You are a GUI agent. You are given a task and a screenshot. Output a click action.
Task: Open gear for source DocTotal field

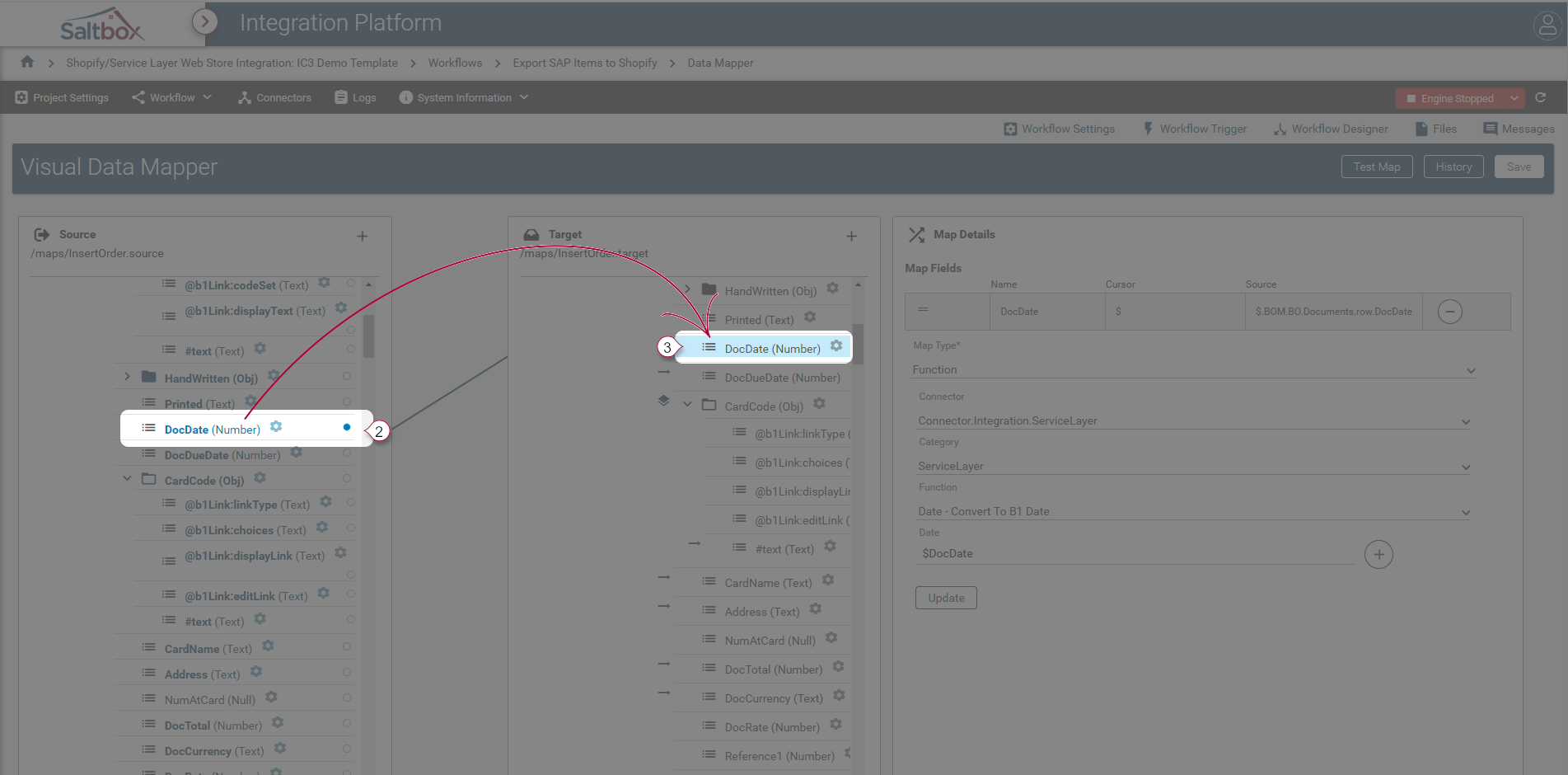(x=278, y=723)
